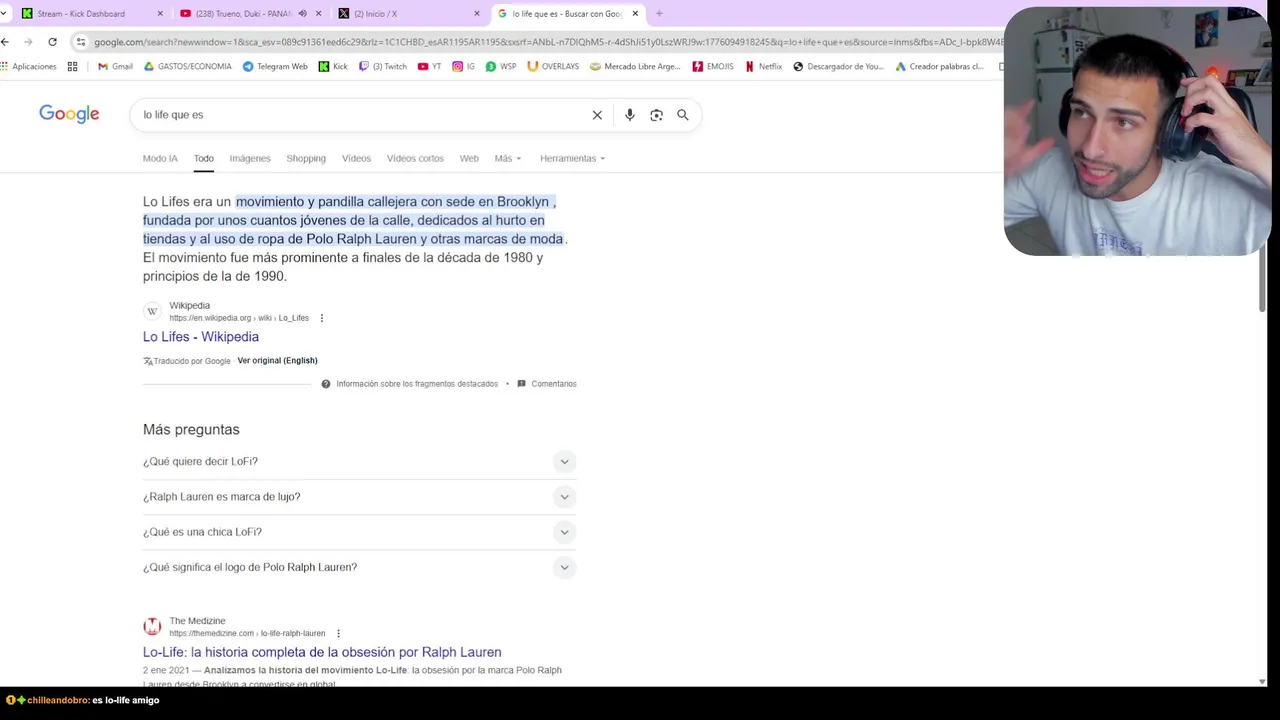This screenshot has width=1280, height=720.
Task: Click the site info icon in the address bar
Action: [x=81, y=42]
